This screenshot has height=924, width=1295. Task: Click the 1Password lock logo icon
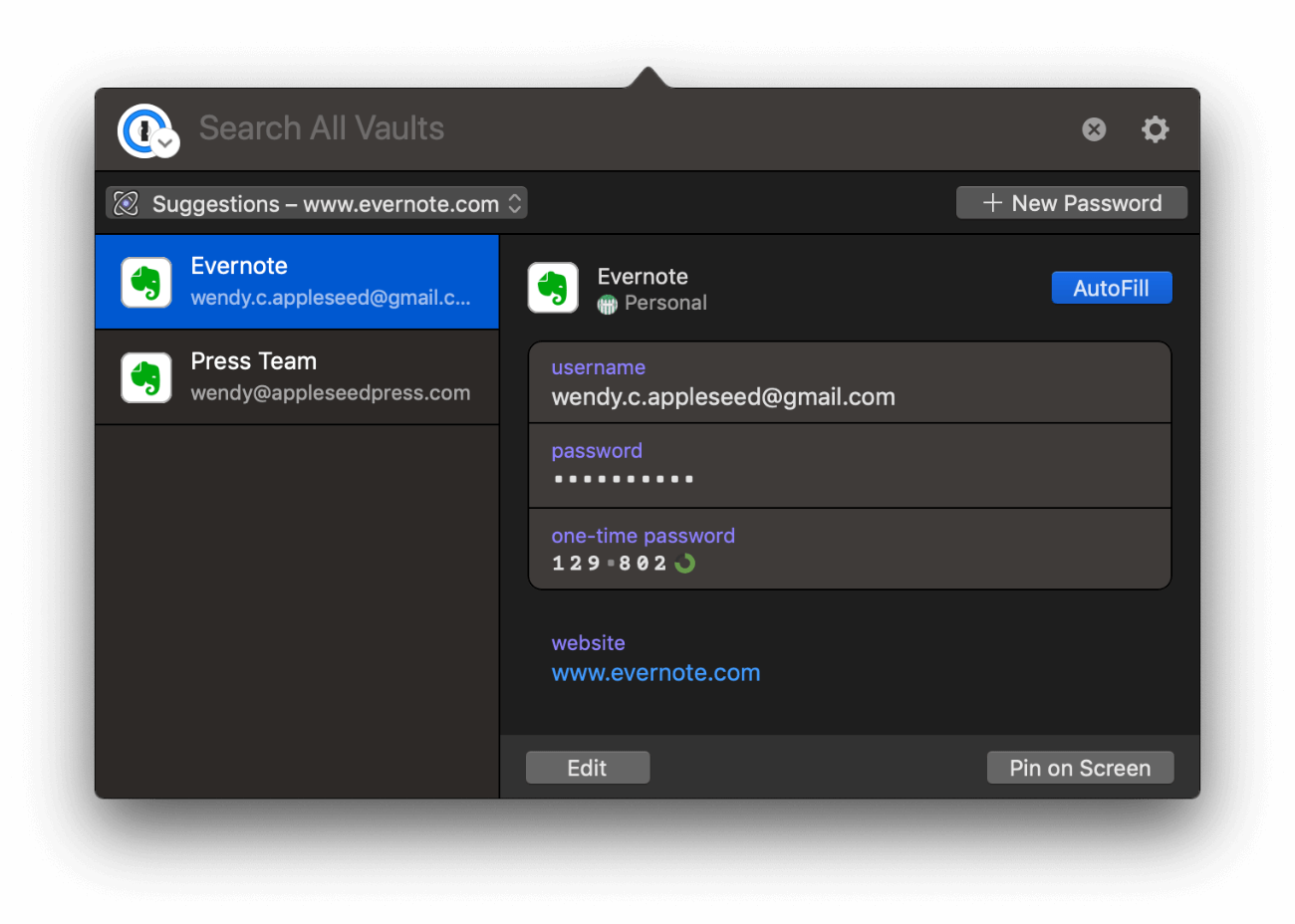coord(141,127)
